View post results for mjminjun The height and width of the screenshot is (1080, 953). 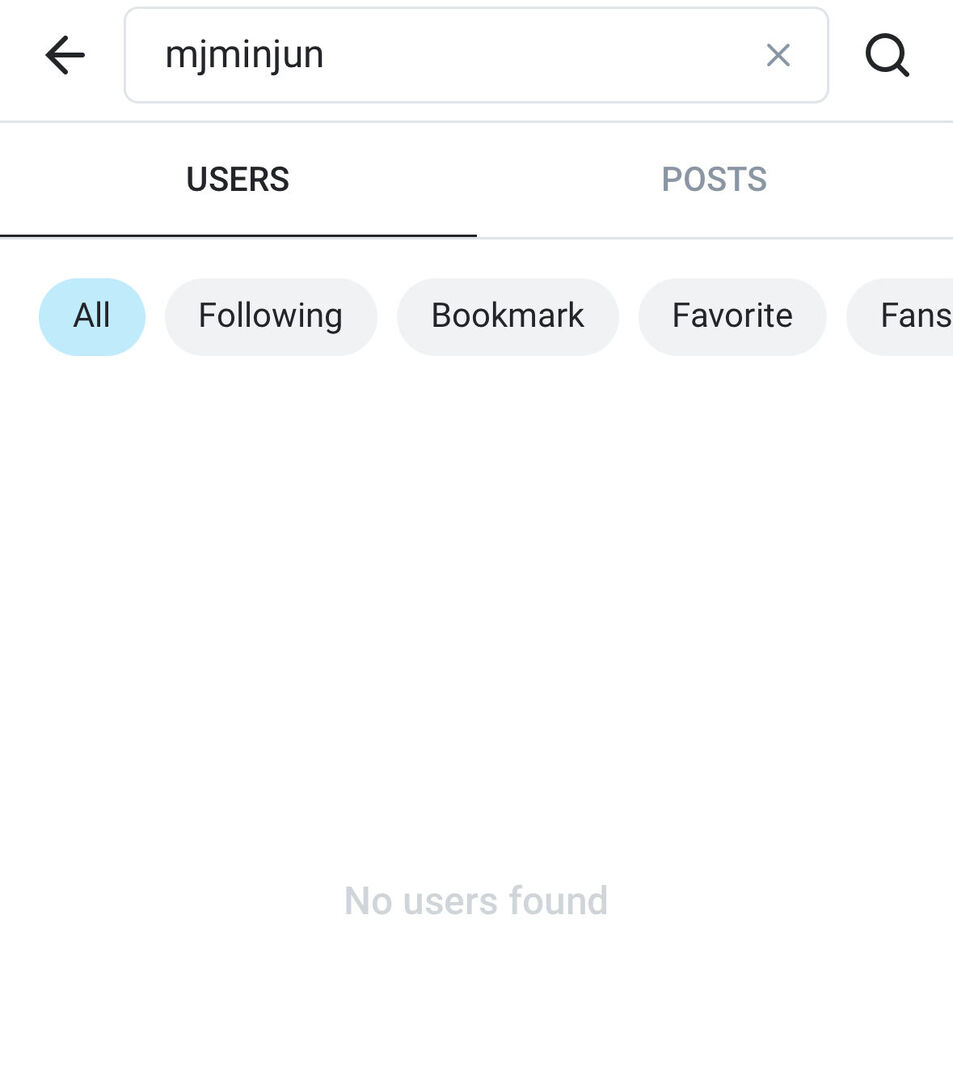(714, 180)
